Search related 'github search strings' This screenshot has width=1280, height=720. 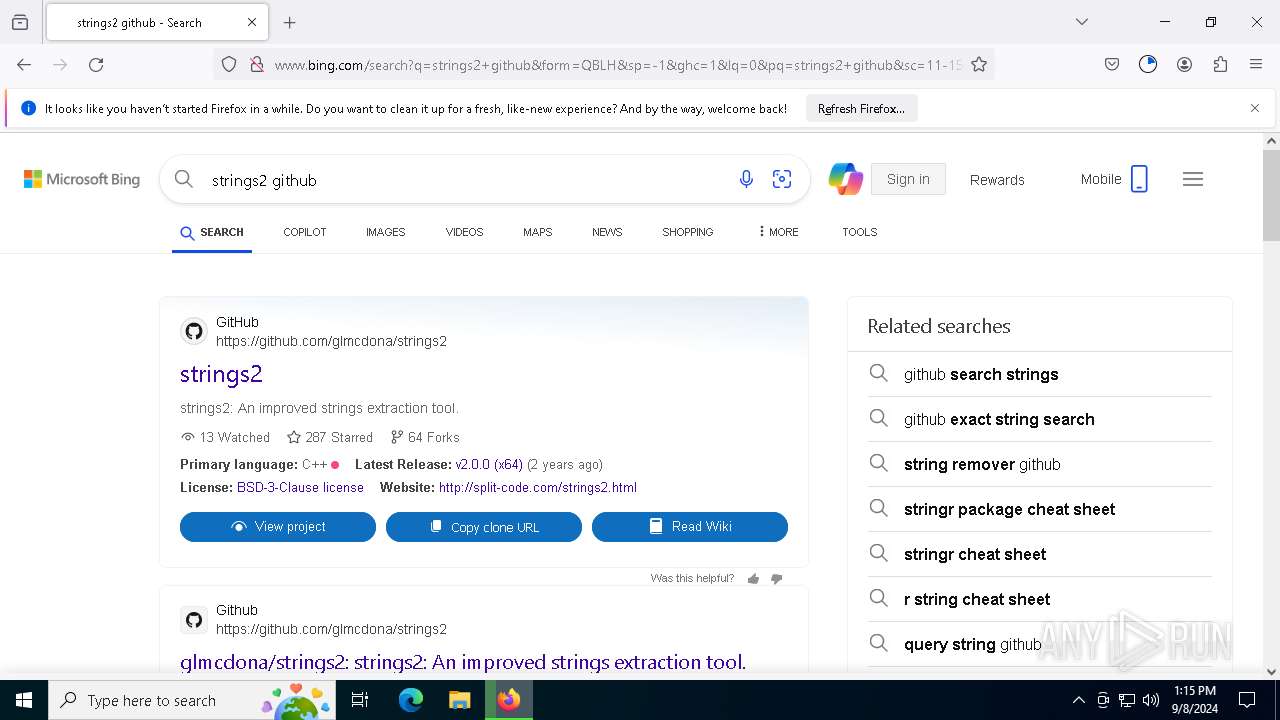pos(981,374)
